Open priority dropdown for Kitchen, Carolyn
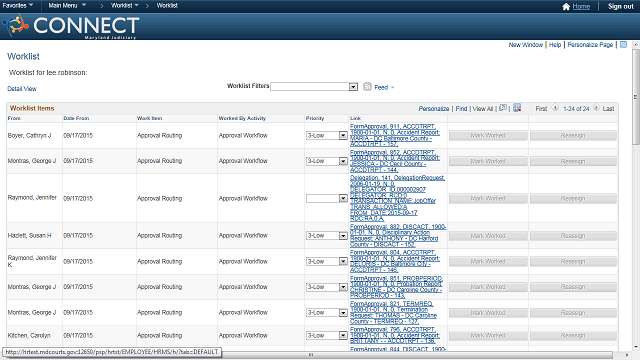640x360 pixels. coord(327,336)
